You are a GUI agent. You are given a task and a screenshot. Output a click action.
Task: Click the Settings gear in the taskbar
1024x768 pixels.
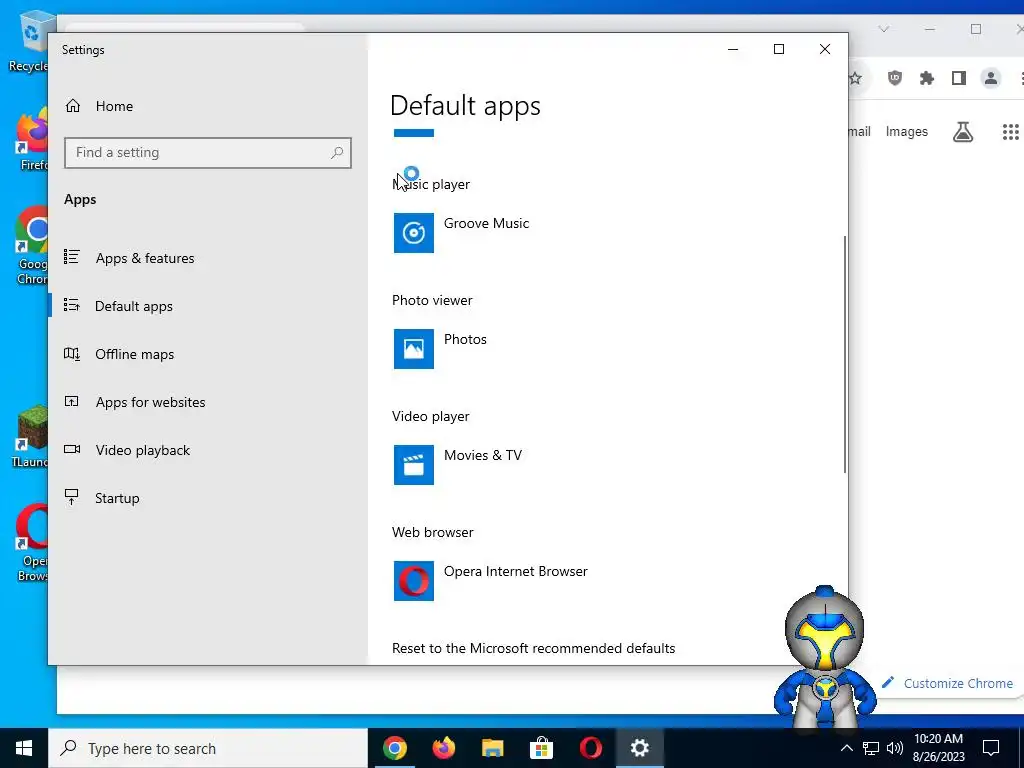[x=639, y=748]
